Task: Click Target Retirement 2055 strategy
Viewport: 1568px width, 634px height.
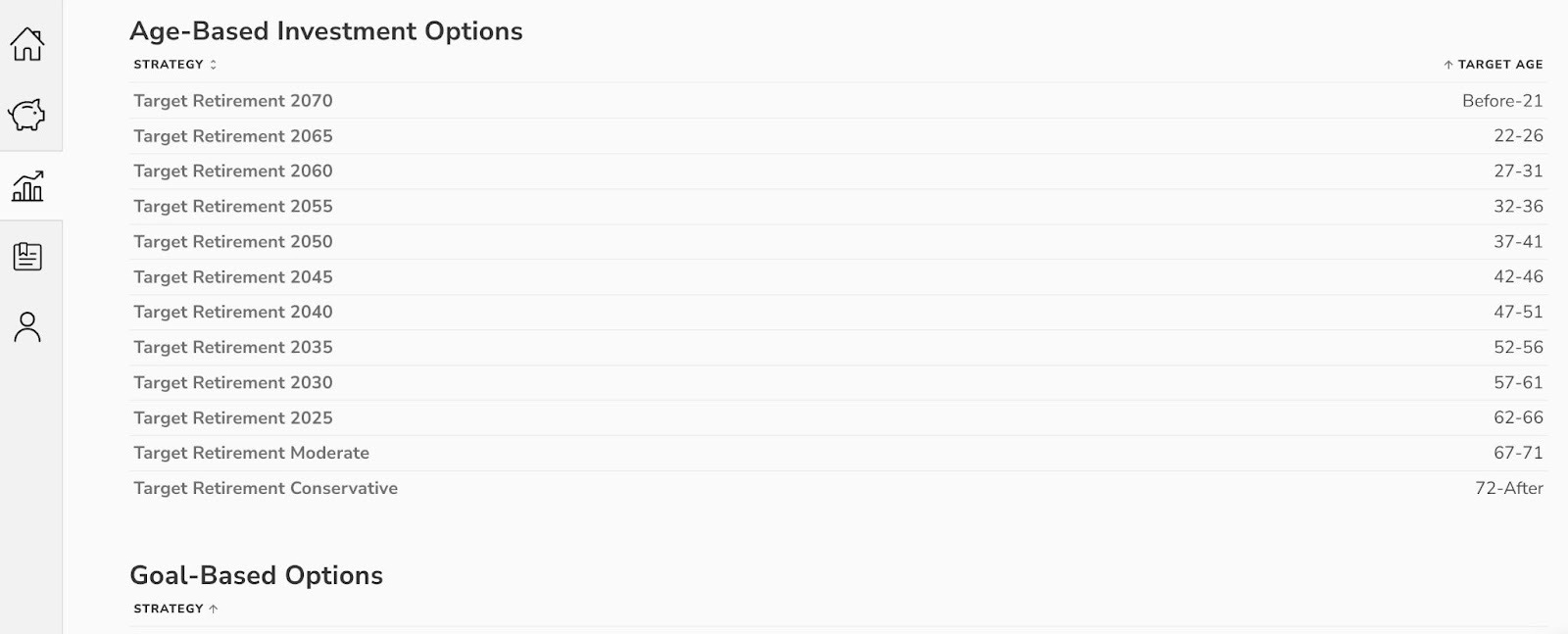Action: pyautogui.click(x=233, y=207)
